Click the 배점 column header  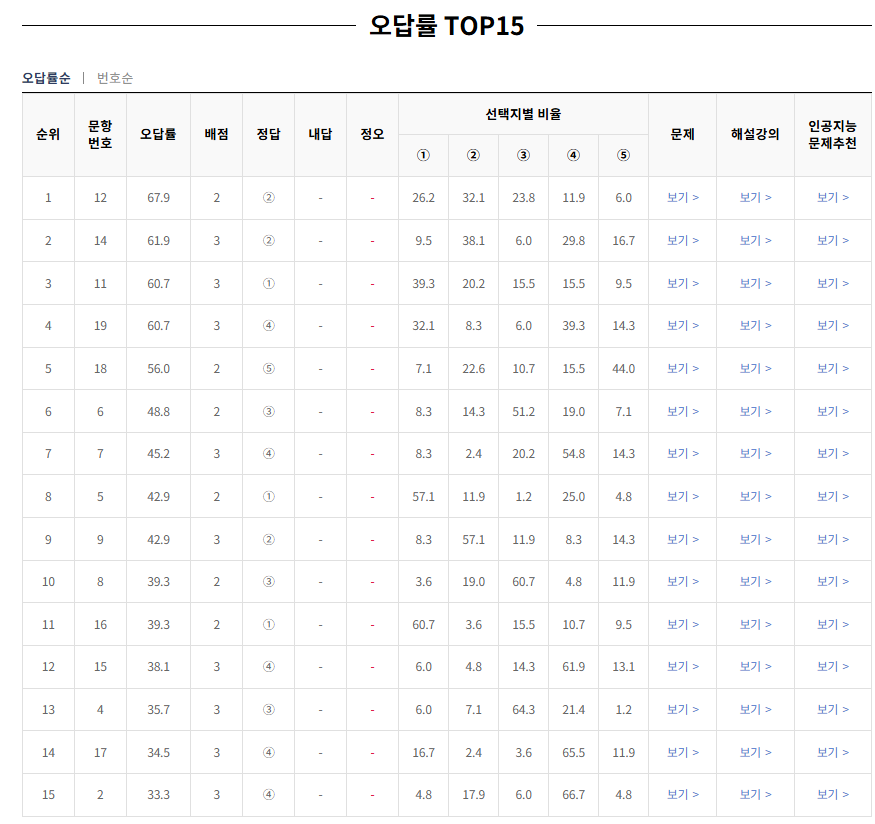tap(217, 134)
